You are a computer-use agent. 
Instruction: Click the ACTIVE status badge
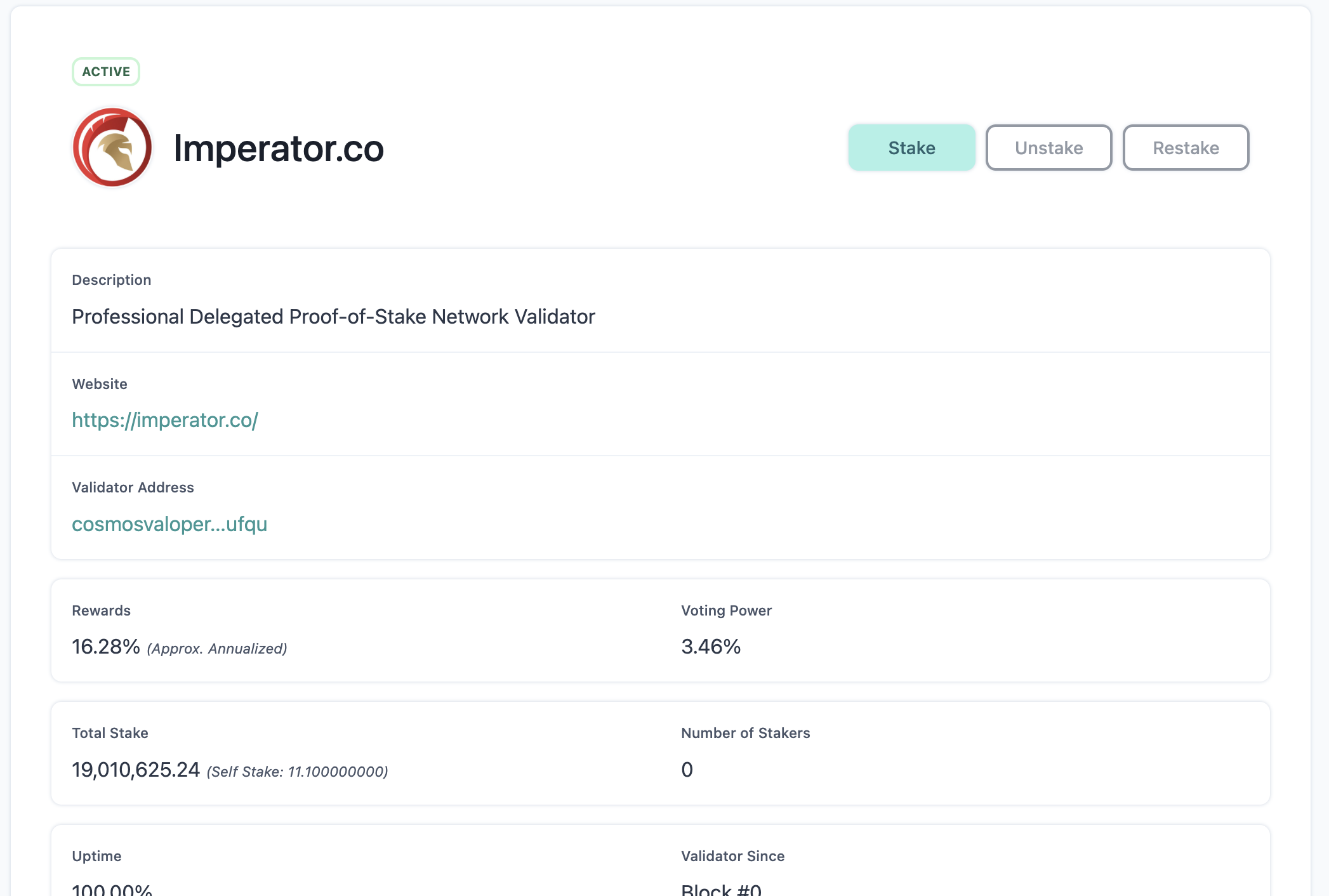106,72
